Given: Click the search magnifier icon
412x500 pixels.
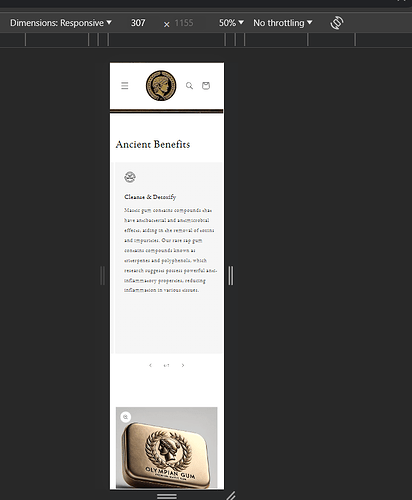Looking at the screenshot, I should tap(189, 86).
